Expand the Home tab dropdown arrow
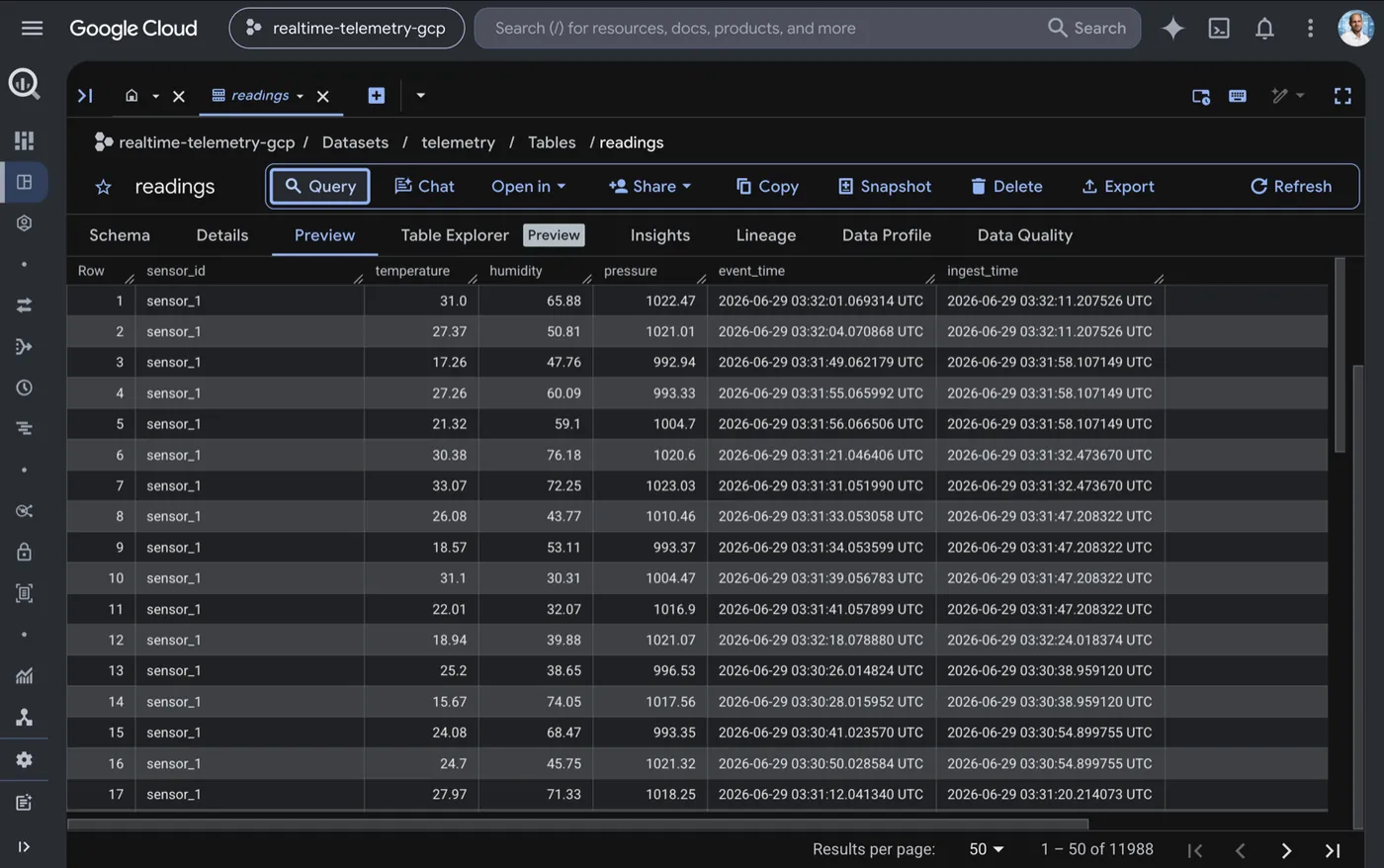 [x=155, y=96]
